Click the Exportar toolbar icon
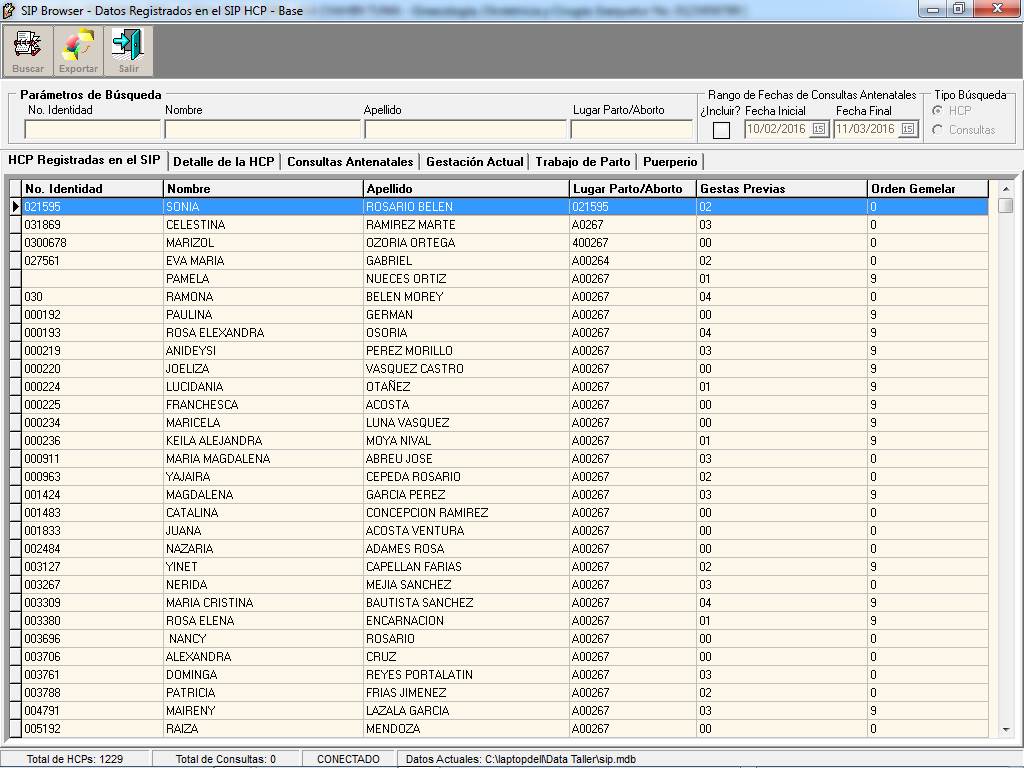The width and height of the screenshot is (1024, 768). coord(78,51)
